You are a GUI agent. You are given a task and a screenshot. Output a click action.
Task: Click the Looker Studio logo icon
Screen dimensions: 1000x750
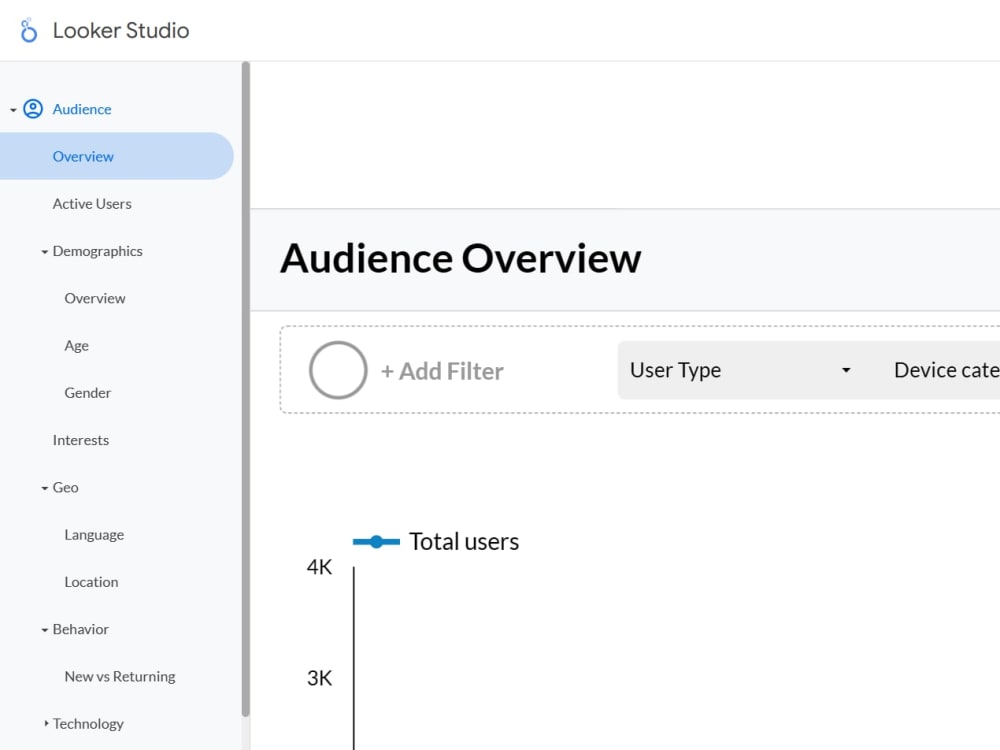[x=26, y=29]
